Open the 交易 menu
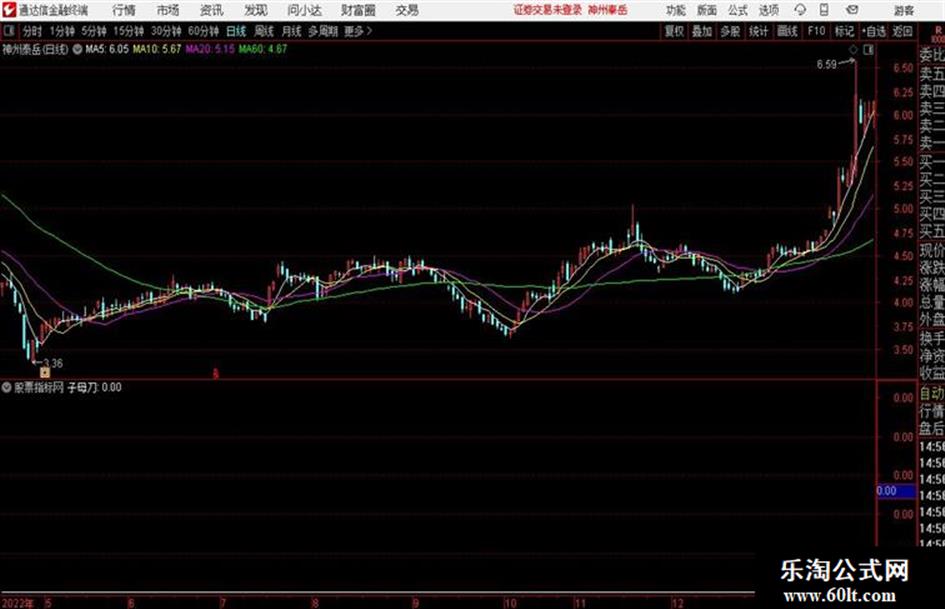This screenshot has width=945, height=609. pyautogui.click(x=407, y=10)
